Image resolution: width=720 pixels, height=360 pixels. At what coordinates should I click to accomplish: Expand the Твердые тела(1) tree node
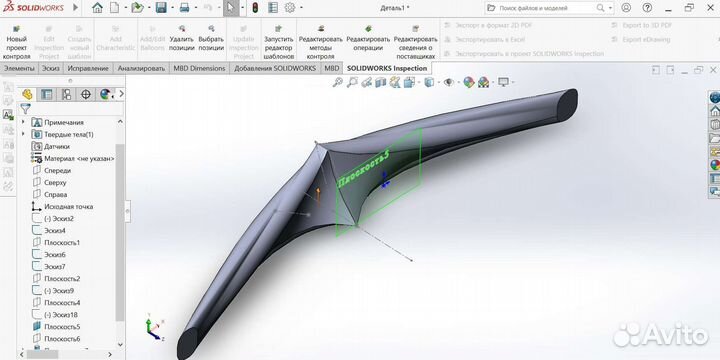pyautogui.click(x=23, y=134)
